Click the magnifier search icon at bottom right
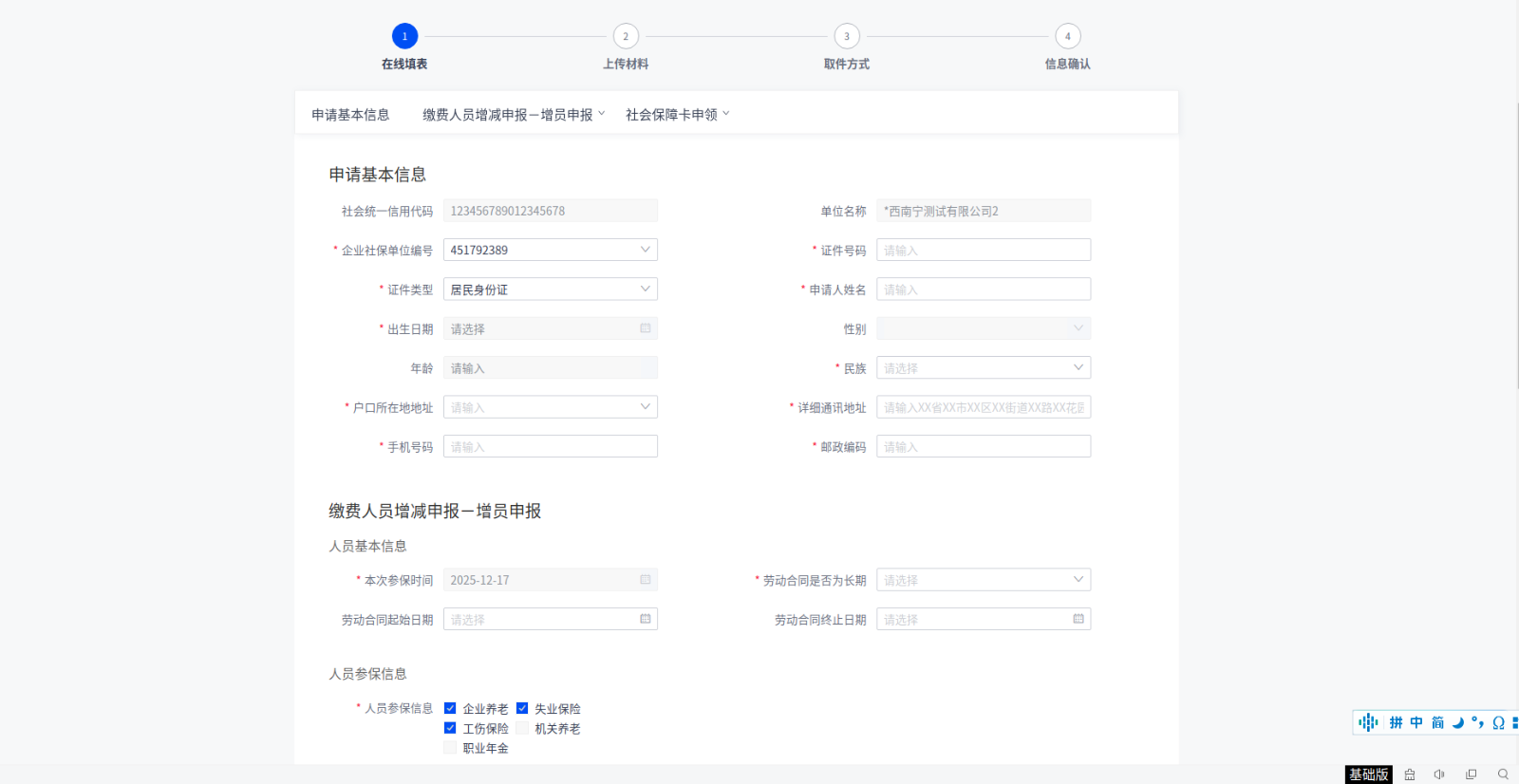The width and height of the screenshot is (1519, 784). click(1503, 775)
